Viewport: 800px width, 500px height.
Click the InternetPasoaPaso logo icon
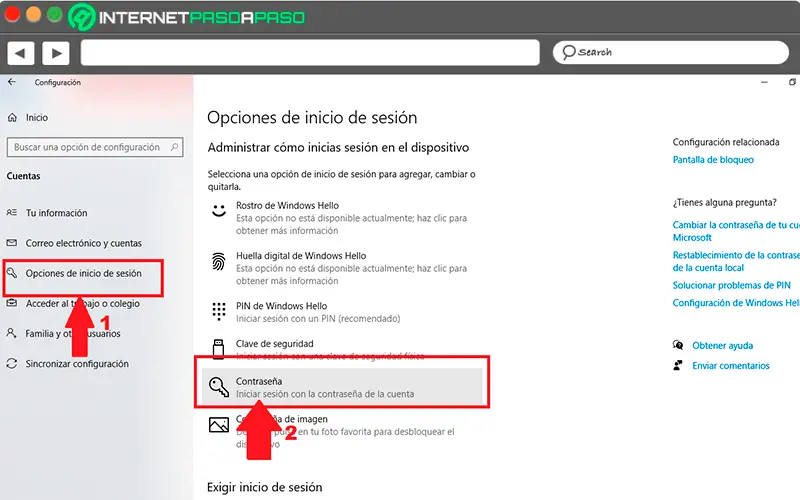click(82, 17)
